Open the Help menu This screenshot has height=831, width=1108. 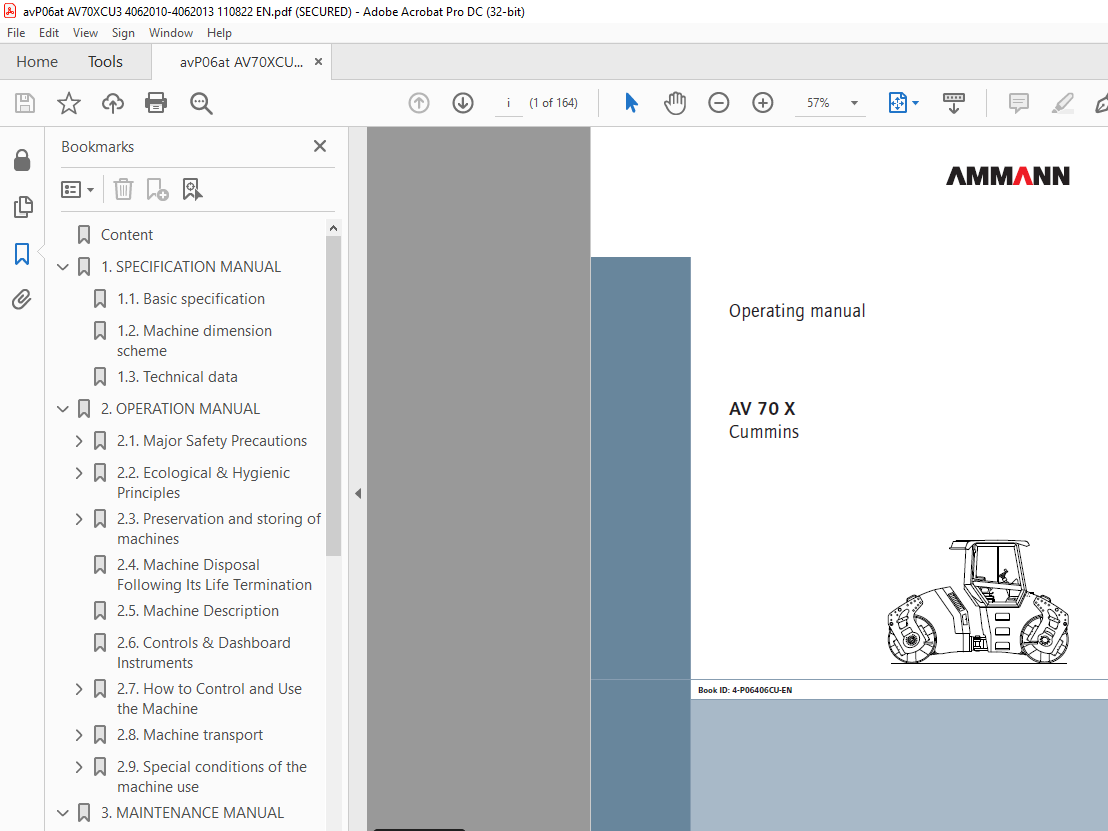219,33
